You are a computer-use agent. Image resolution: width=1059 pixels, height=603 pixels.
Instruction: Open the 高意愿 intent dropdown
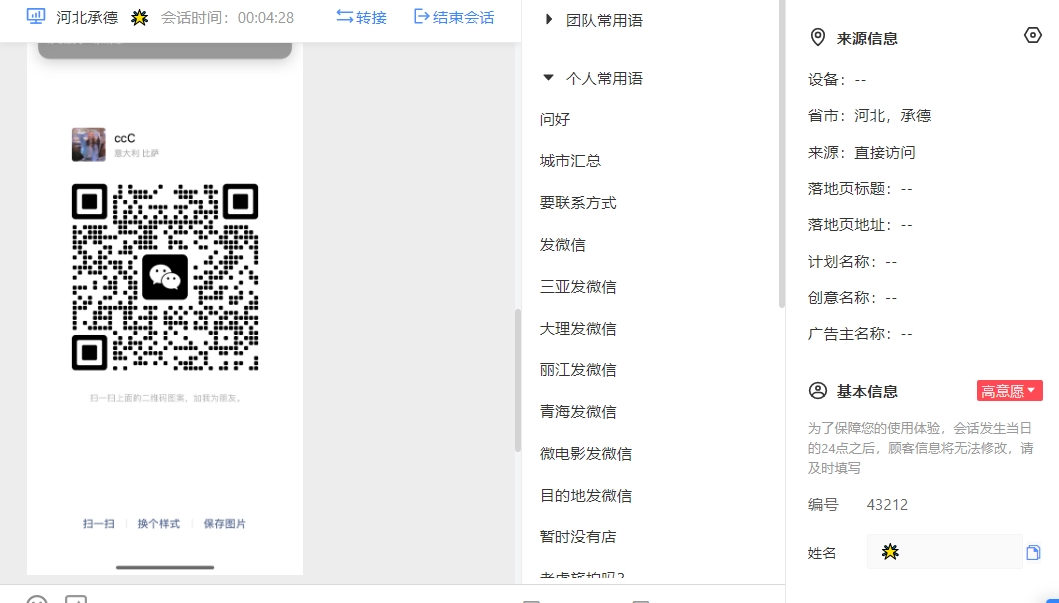coord(1009,390)
